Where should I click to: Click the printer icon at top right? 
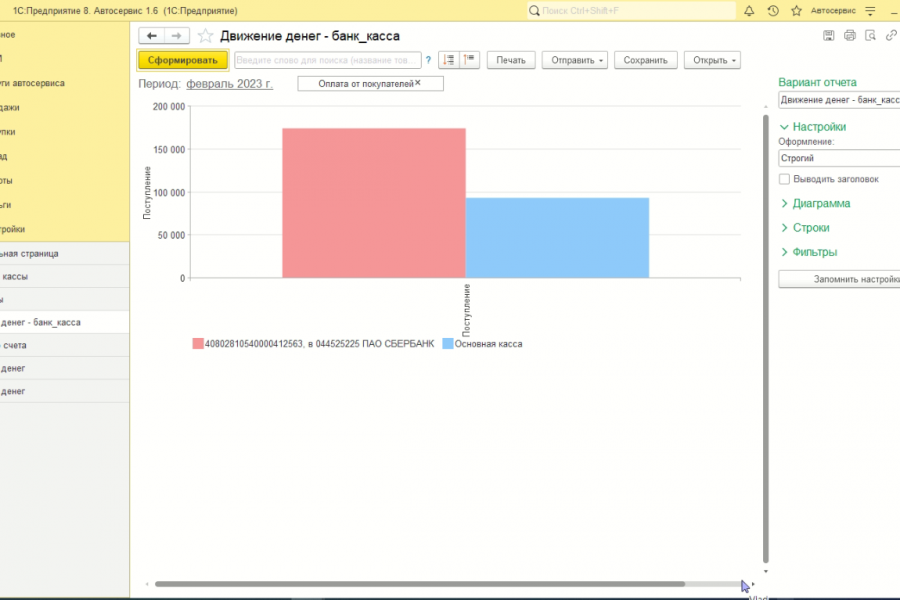pos(849,36)
